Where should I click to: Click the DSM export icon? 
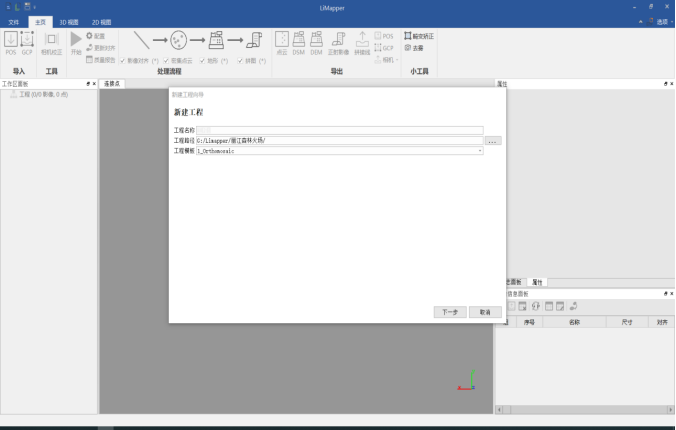[x=299, y=41]
